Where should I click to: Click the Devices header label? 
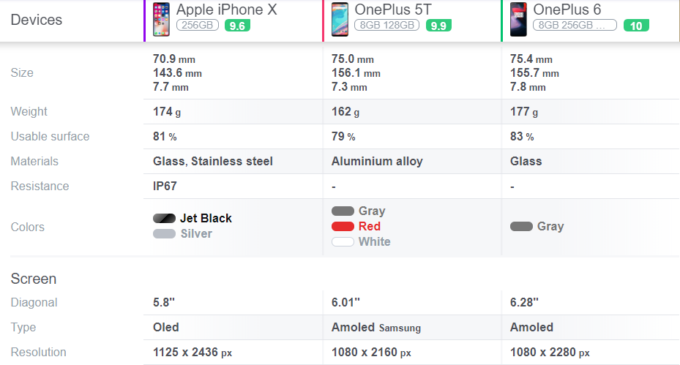[x=36, y=20]
